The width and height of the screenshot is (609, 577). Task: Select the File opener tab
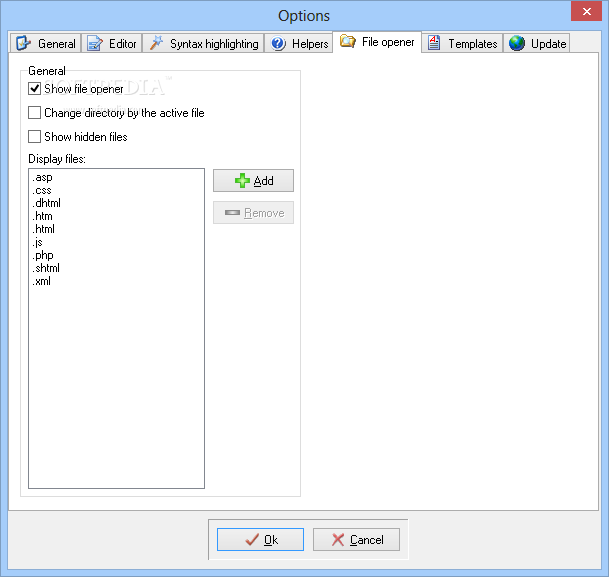377,42
